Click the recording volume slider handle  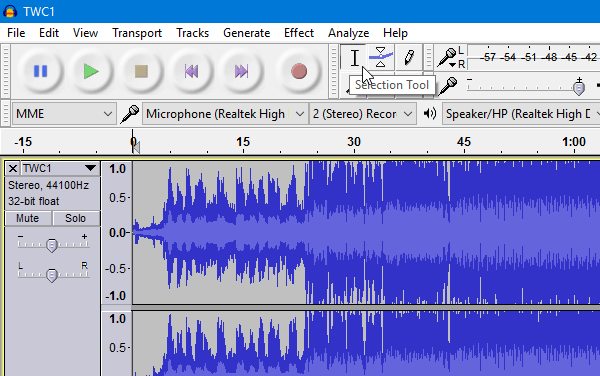coord(579,88)
